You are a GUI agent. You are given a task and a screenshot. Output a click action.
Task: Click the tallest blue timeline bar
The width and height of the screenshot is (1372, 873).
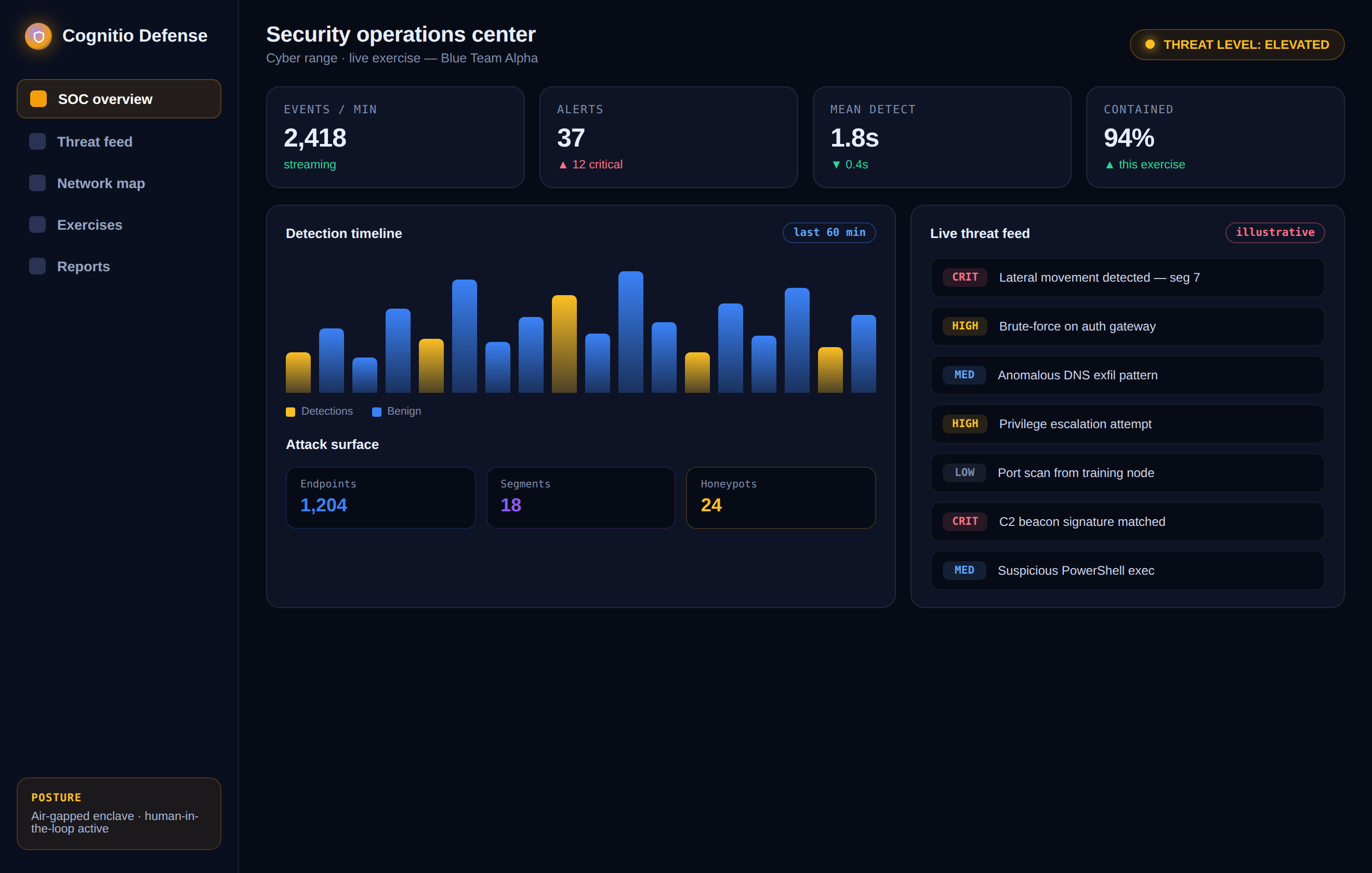click(x=631, y=332)
